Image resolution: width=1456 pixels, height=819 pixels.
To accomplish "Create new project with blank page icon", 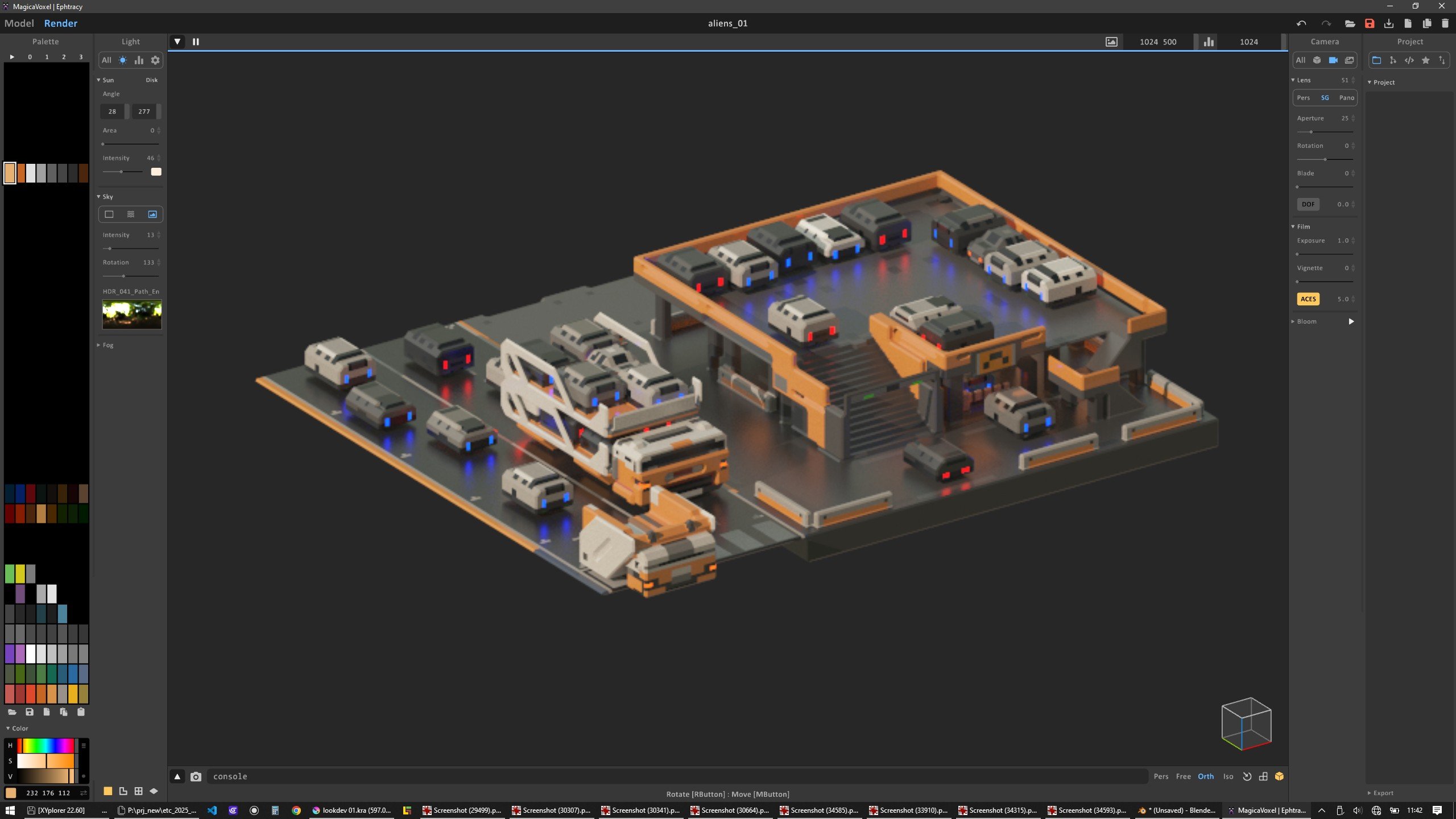I will tap(1408, 23).
